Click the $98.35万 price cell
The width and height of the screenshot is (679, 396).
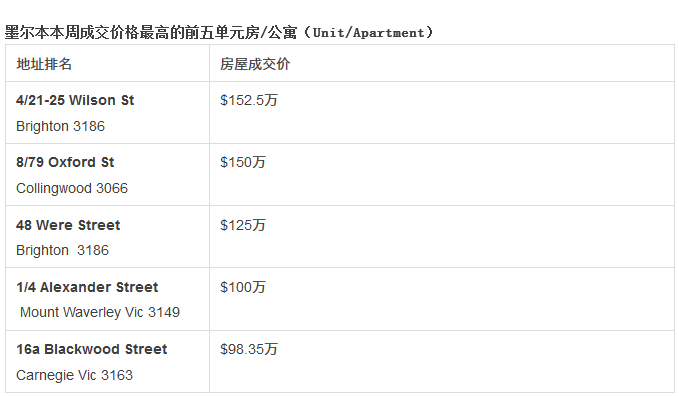point(249,349)
